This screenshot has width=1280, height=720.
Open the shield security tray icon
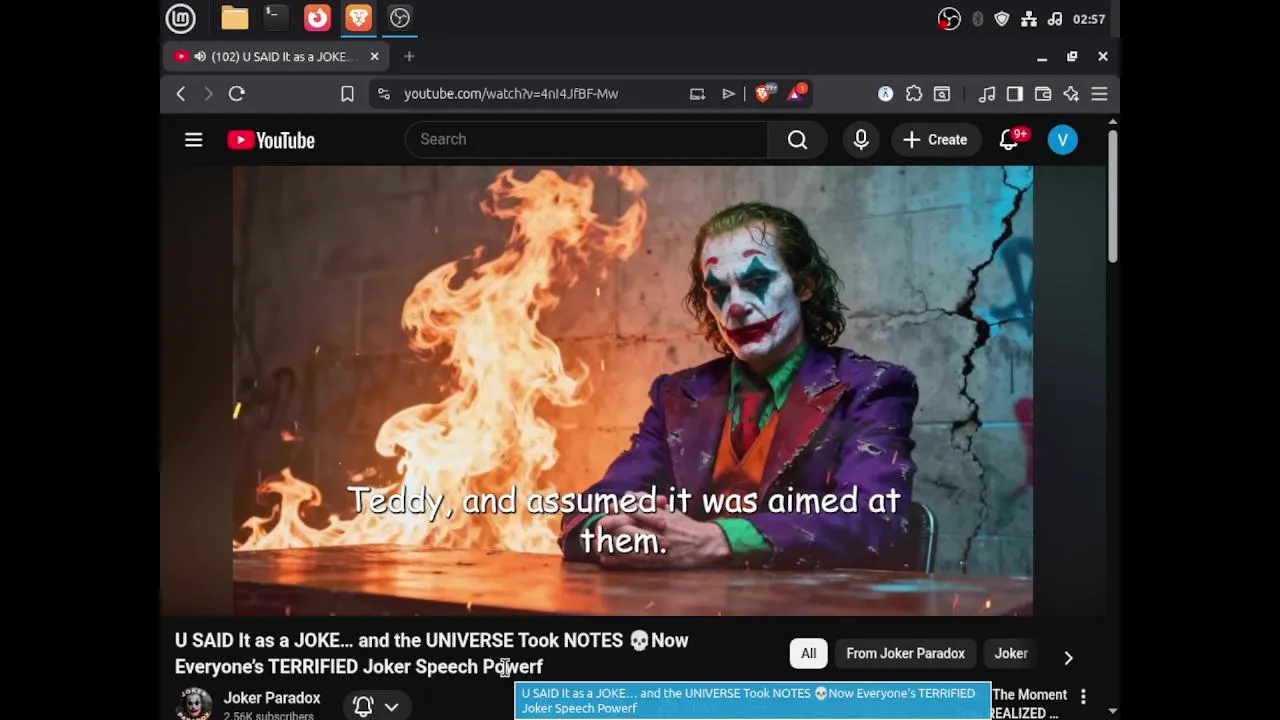point(1002,19)
